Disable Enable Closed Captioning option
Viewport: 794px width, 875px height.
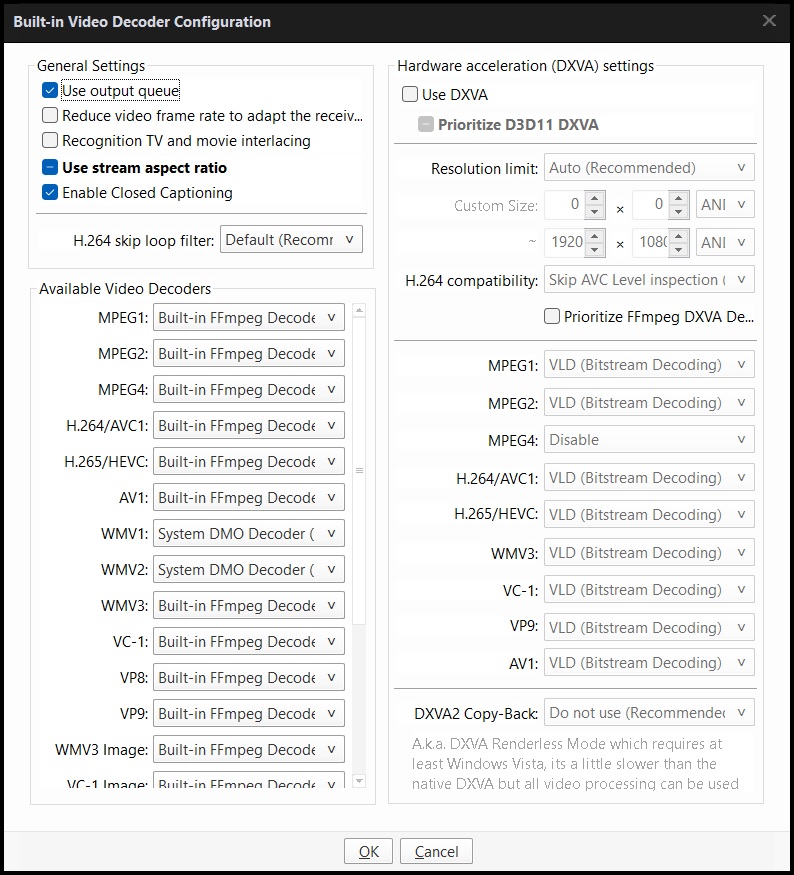tap(50, 193)
